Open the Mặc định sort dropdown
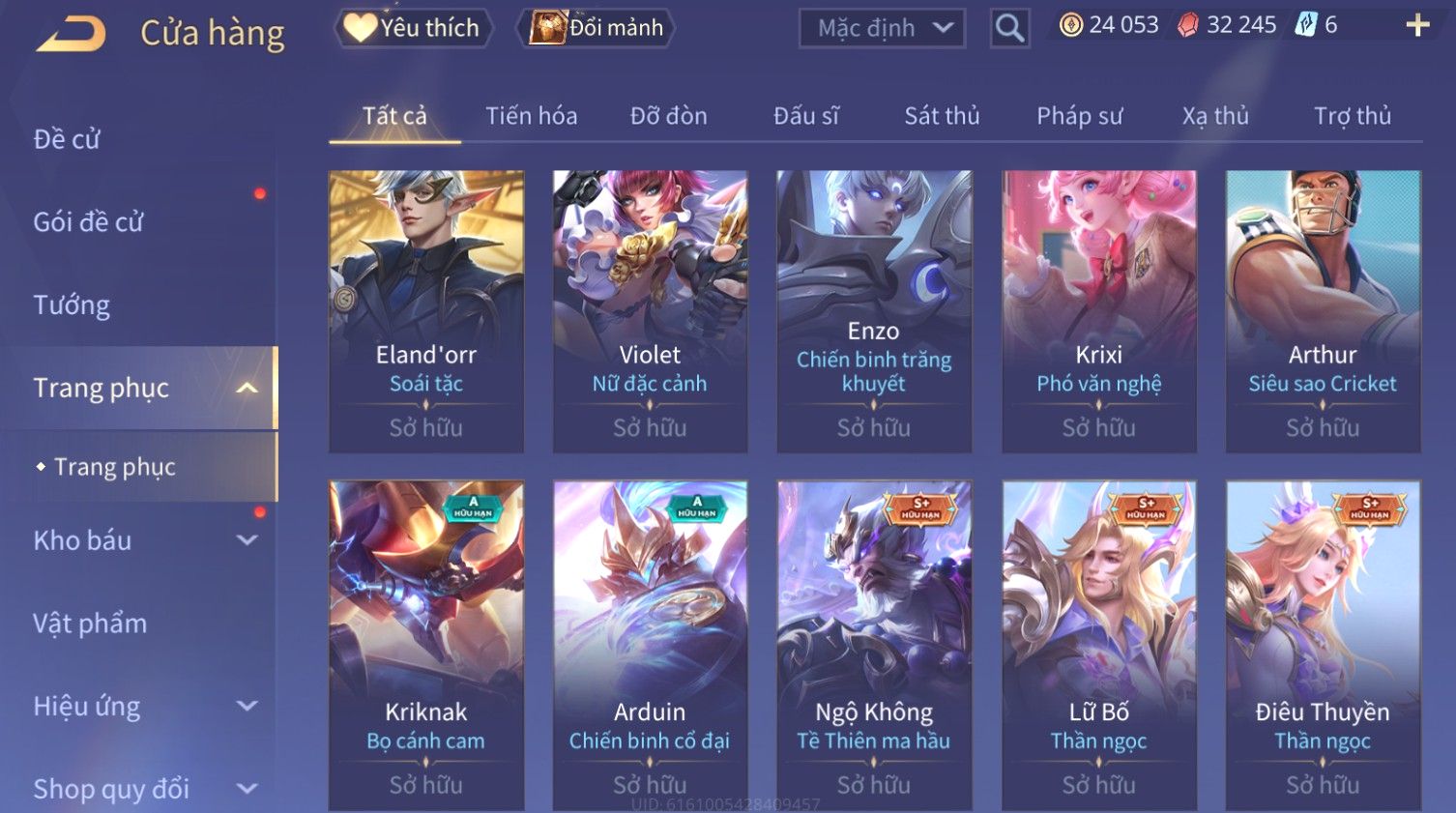This screenshot has height=813, width=1456. click(882, 28)
